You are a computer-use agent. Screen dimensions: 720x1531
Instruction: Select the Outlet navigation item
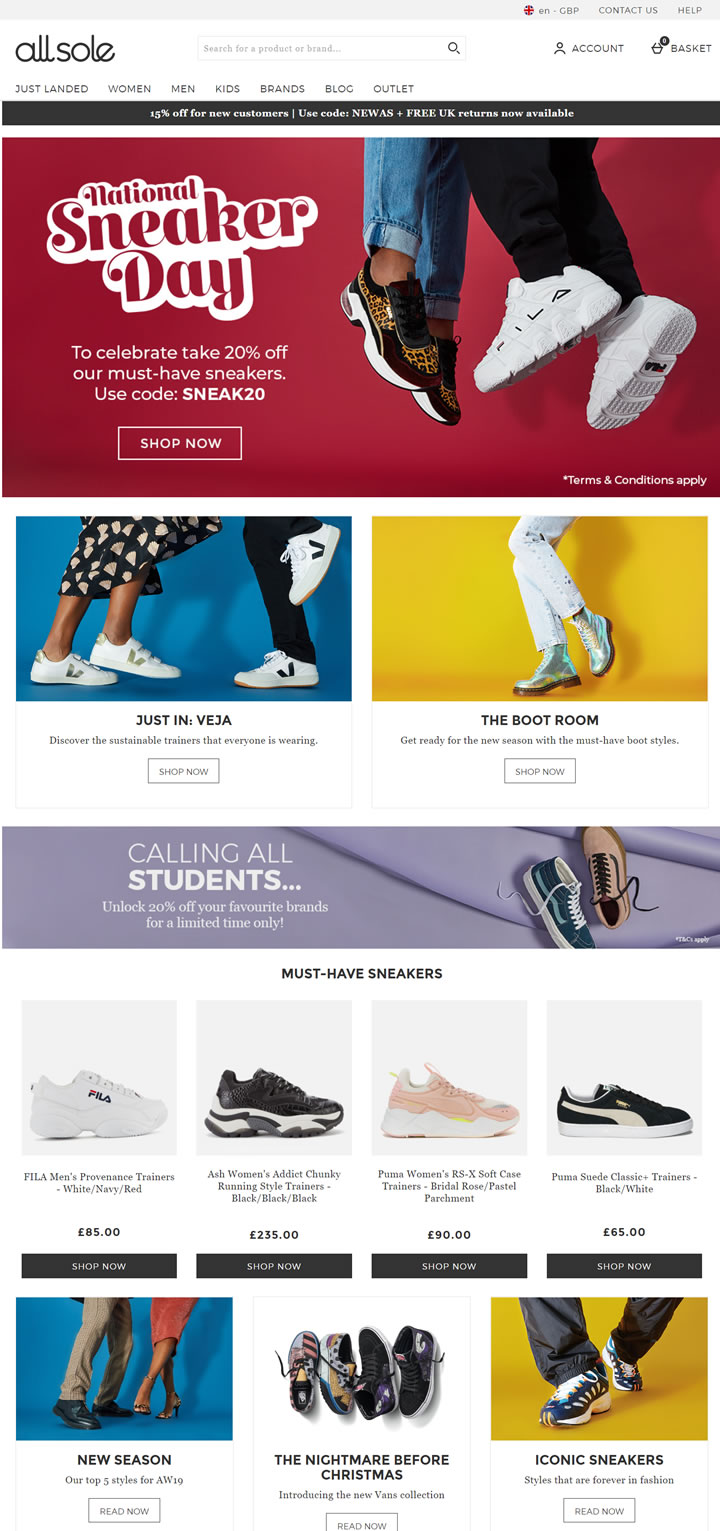(x=393, y=89)
